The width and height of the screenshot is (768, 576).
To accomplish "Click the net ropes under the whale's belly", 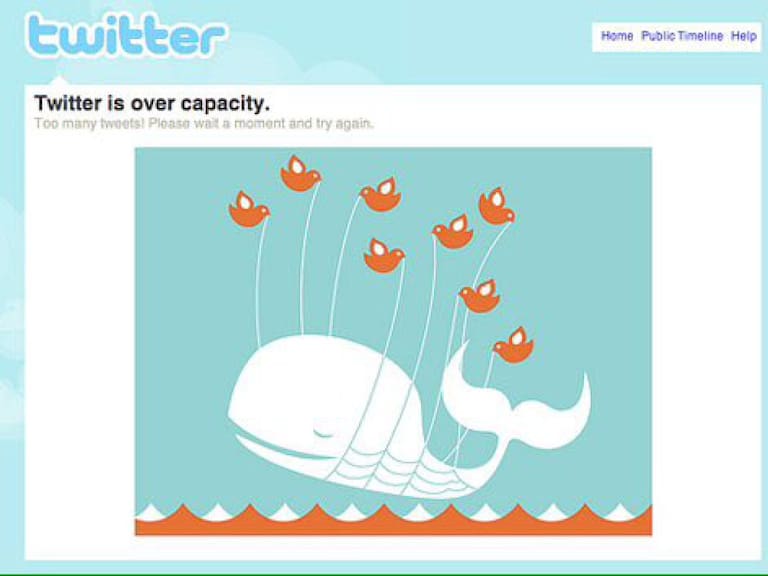I will 392,473.
